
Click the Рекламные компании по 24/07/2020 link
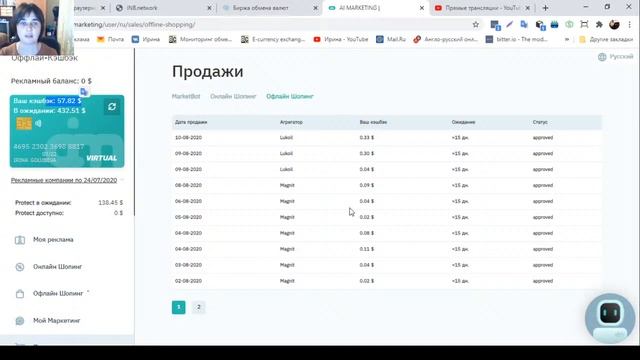[x=64, y=180]
